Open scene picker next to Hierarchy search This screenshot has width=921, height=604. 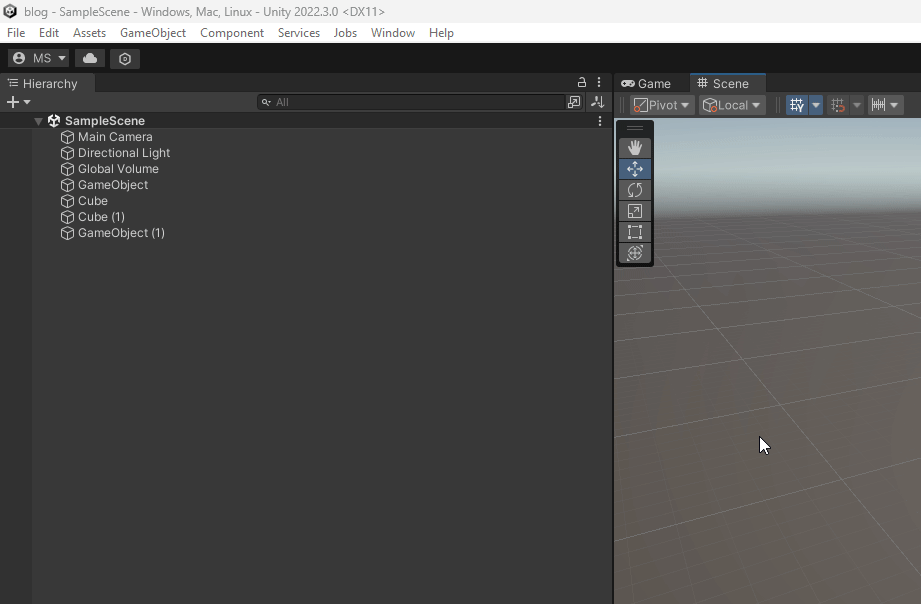coord(574,102)
